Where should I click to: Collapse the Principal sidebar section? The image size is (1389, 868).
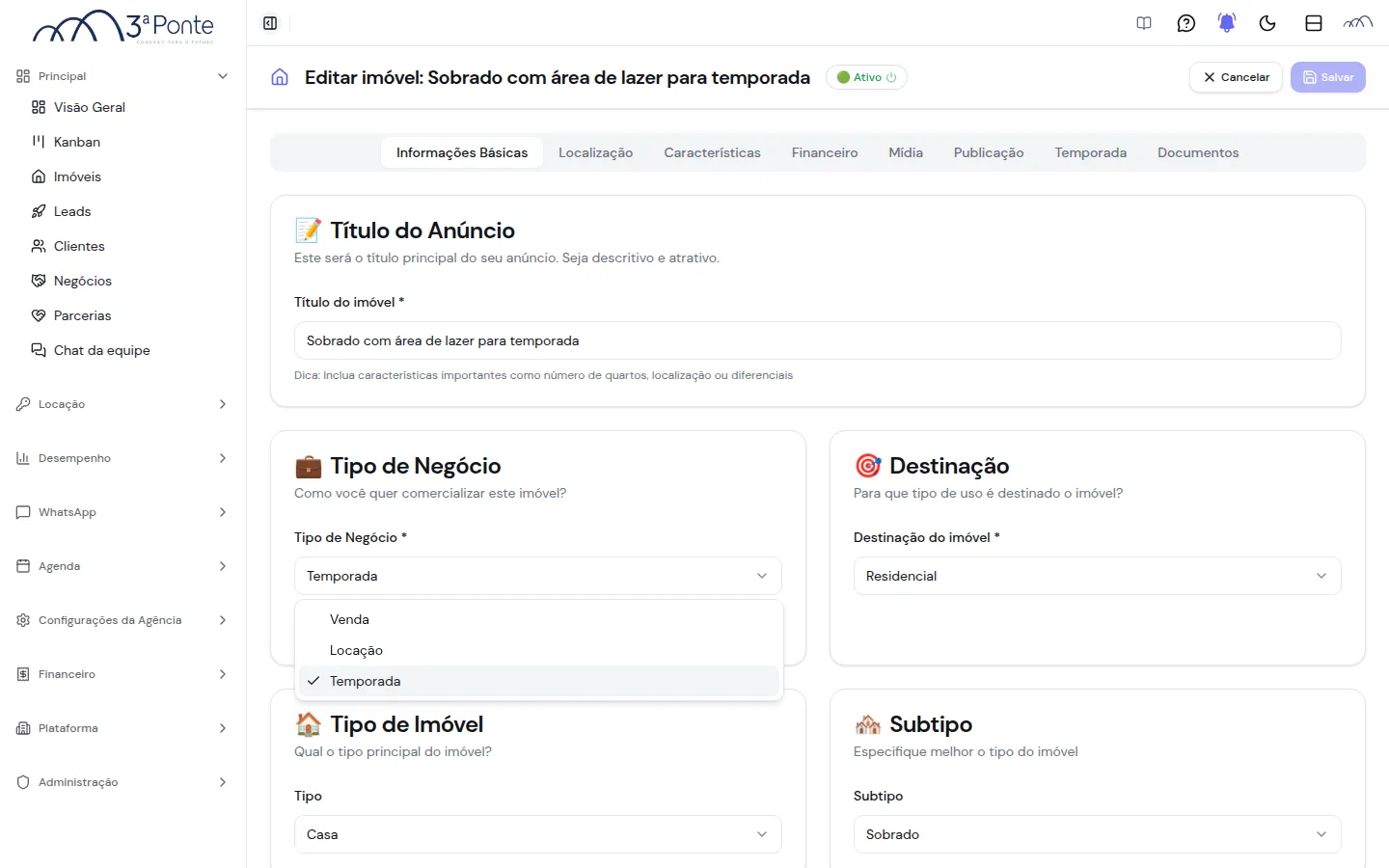pyautogui.click(x=123, y=76)
